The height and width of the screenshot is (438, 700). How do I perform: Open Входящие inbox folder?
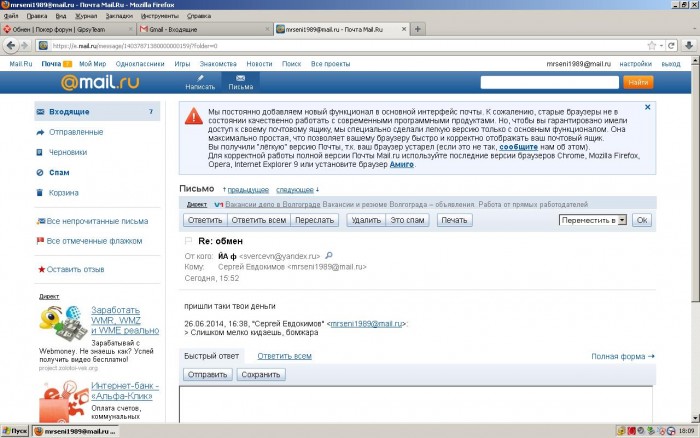click(97, 112)
